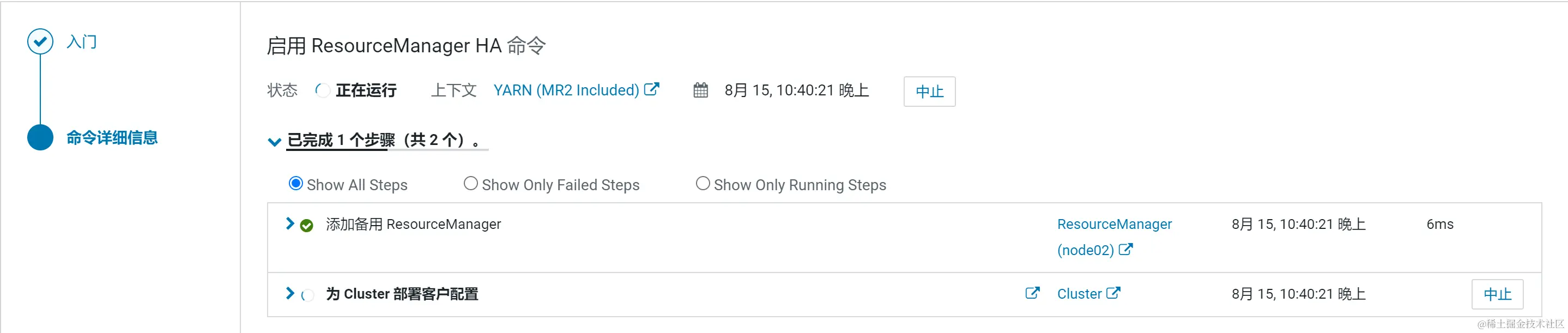The height and width of the screenshot is (333, 1568).
Task: Click the completed checkmark icon beside 入门
Action: 40,41
